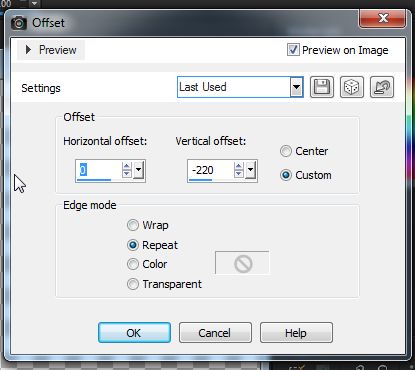Screen dimensions: 415x370
Task: Click the randomize parameters dice icon
Action: (x=352, y=87)
